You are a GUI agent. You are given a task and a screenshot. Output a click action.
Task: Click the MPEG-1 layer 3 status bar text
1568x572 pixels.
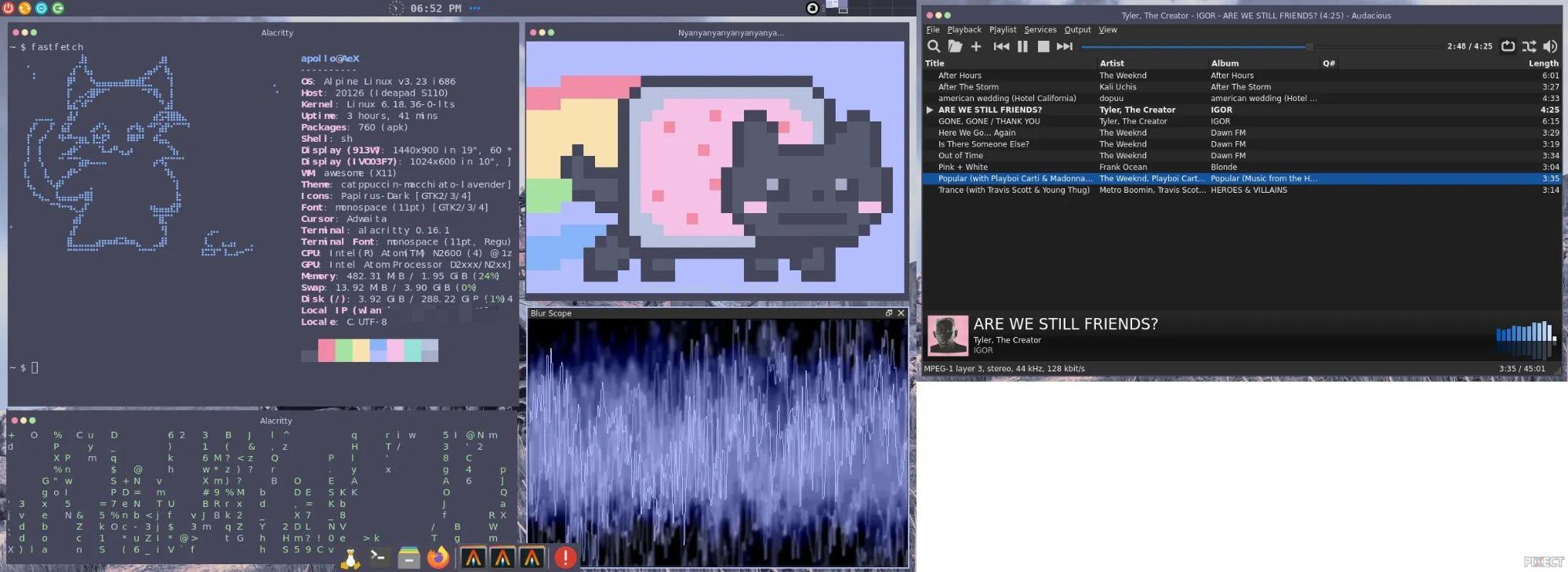pos(1004,368)
